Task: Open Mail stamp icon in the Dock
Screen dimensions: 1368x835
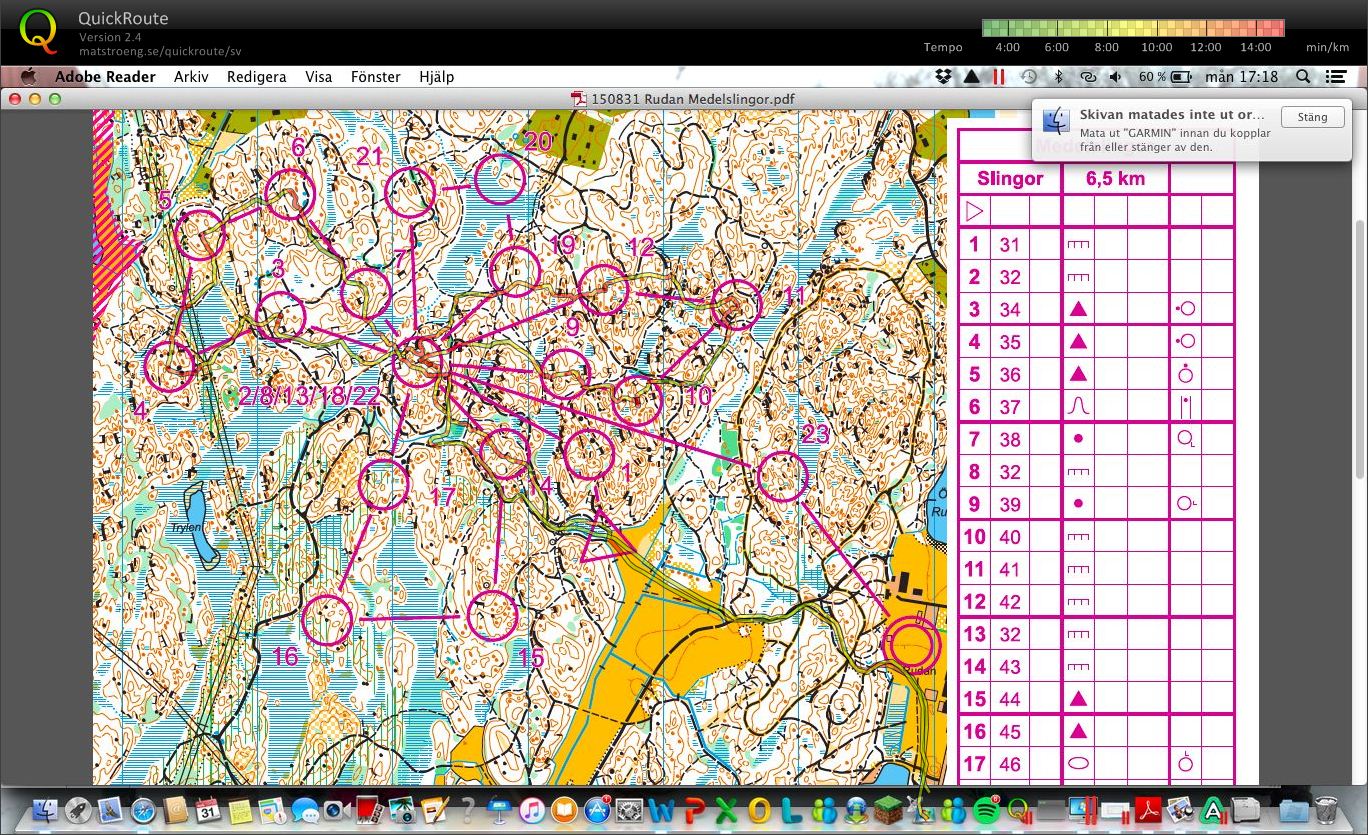Action: coord(110,810)
